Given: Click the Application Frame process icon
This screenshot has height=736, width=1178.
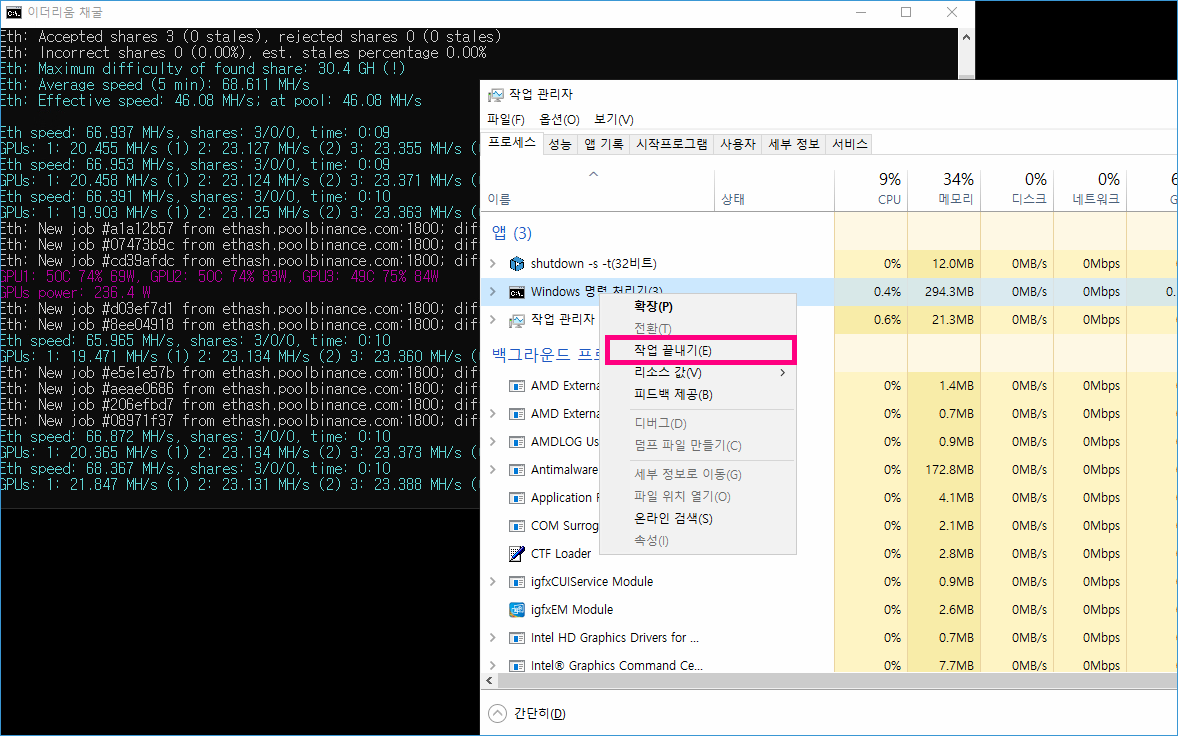Looking at the screenshot, I should click(x=517, y=498).
